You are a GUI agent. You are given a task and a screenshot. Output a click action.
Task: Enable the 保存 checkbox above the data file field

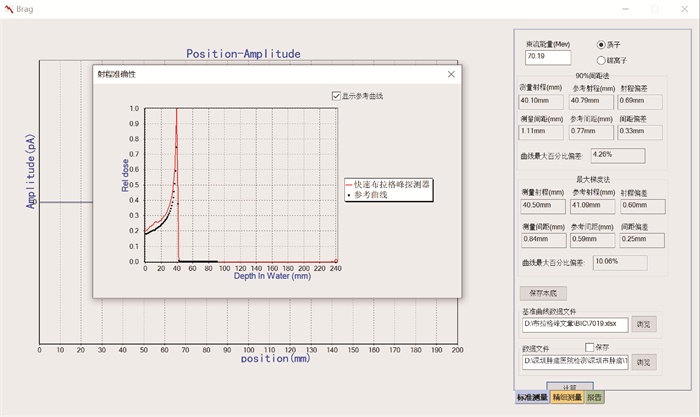pos(589,347)
